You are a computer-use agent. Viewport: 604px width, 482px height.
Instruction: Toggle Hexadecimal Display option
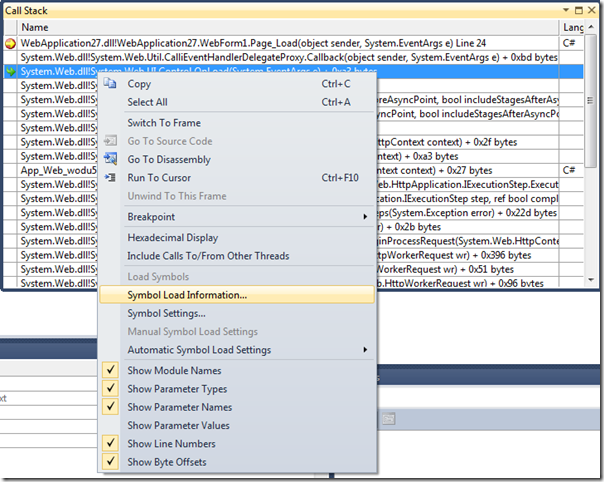click(236, 237)
